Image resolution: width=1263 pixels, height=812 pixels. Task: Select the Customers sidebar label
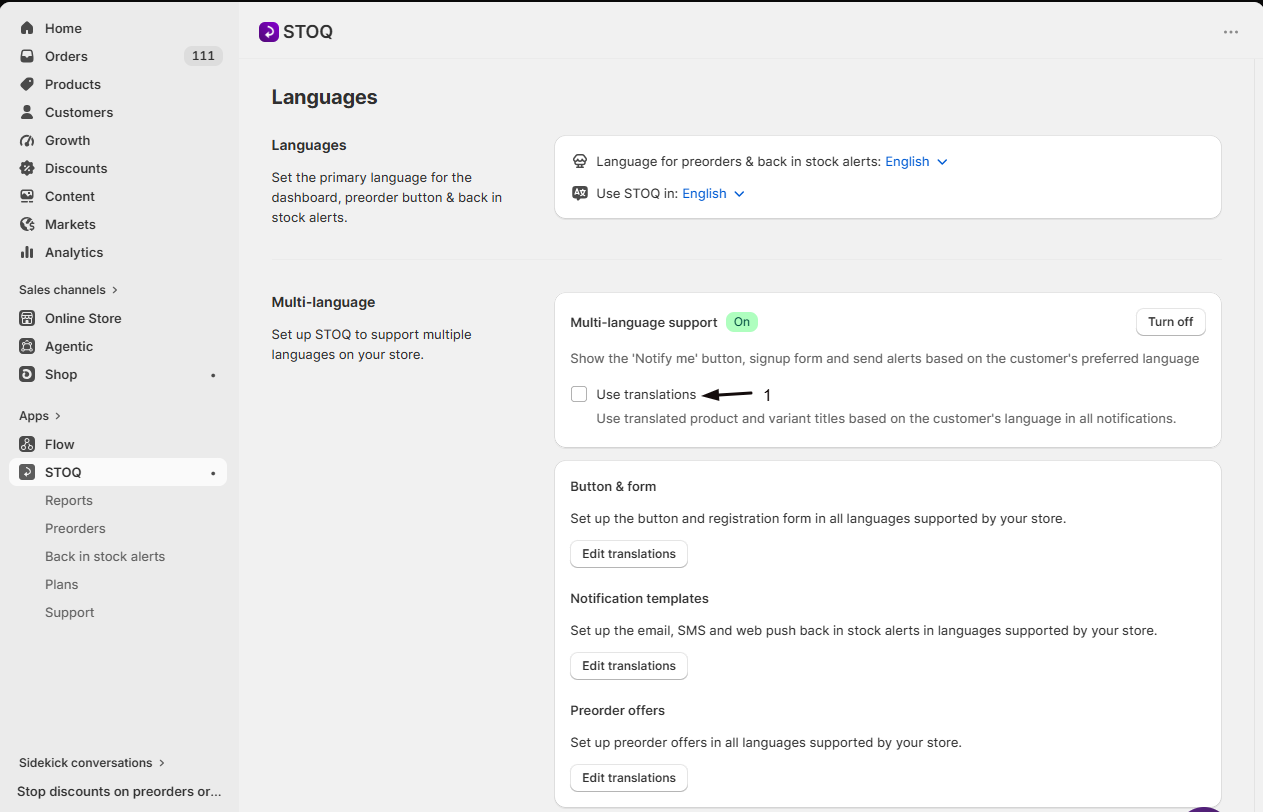[x=79, y=112]
